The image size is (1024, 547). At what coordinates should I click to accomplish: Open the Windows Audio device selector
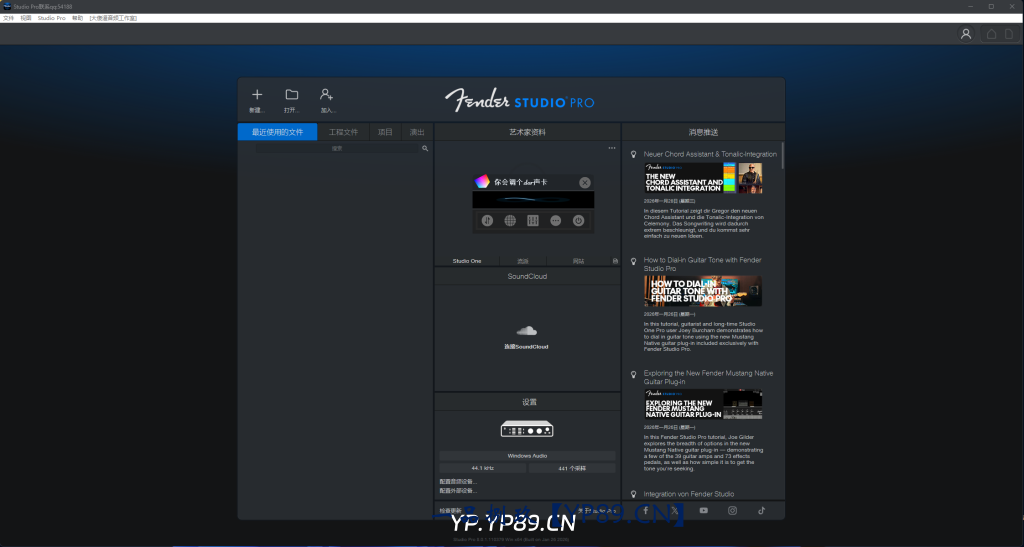(527, 456)
